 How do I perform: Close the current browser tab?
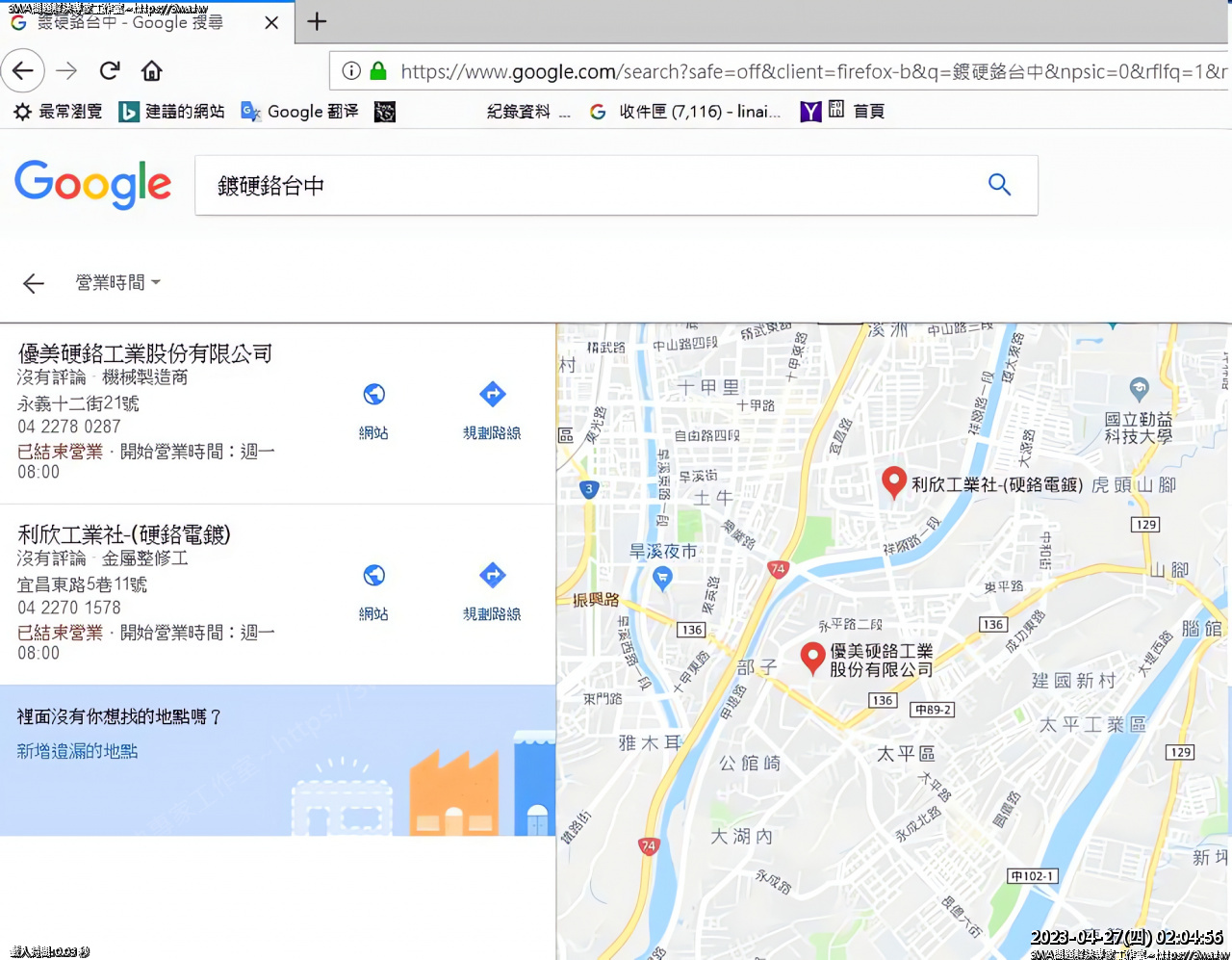click(x=271, y=22)
